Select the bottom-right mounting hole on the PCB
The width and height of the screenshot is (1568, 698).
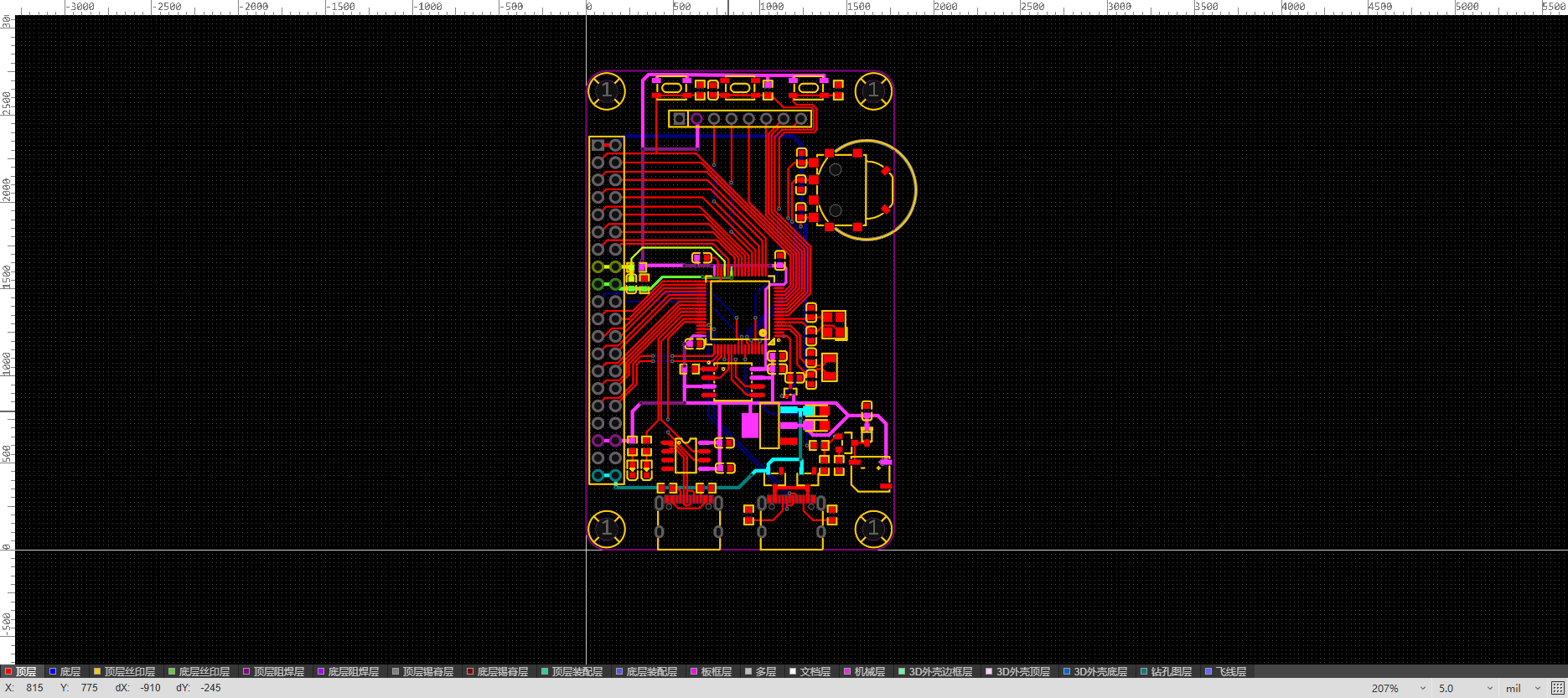873,528
